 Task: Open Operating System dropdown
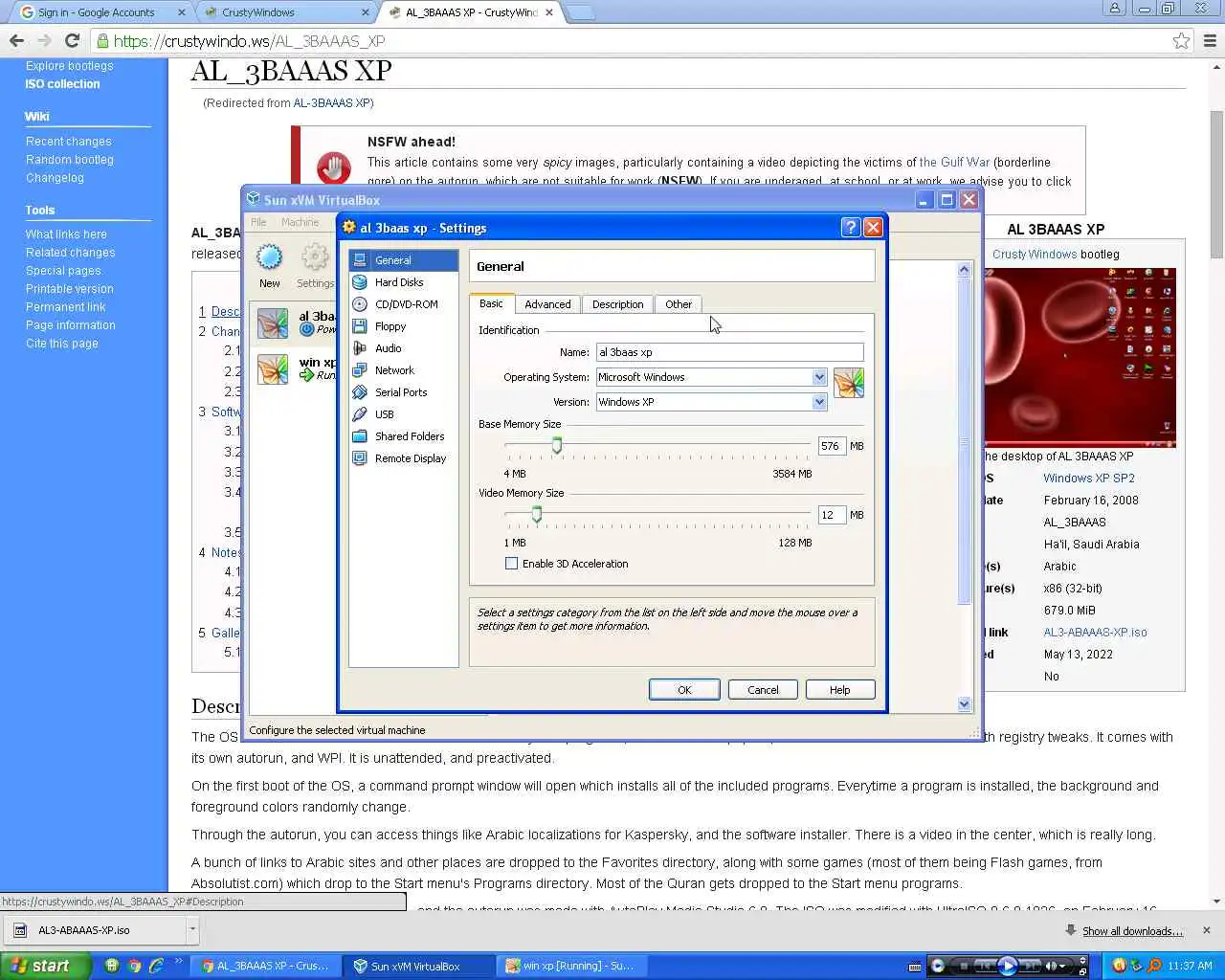click(x=819, y=377)
